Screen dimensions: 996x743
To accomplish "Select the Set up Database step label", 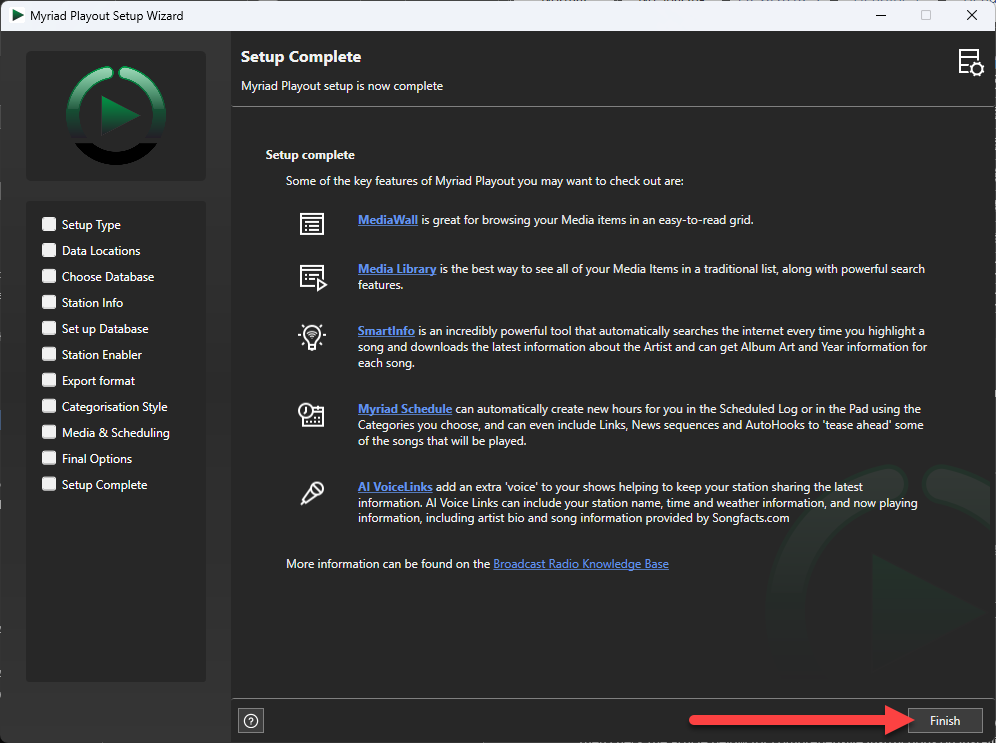I will coord(105,329).
